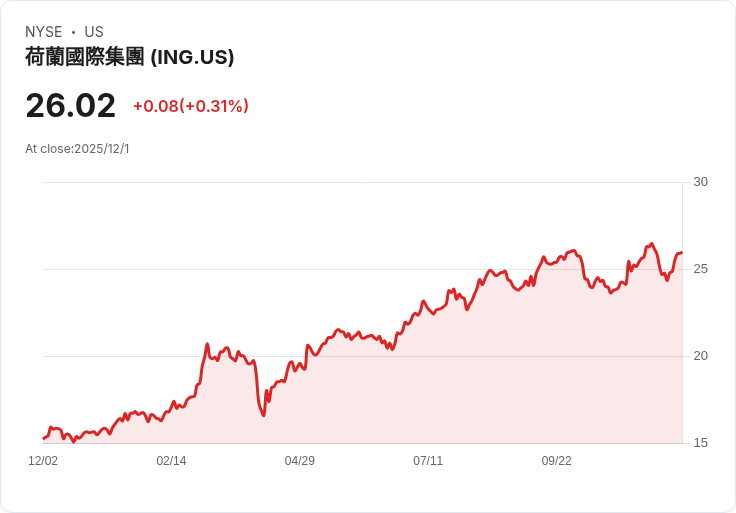Click the chart's highest peak near the right end
Viewport: 736px width, 513px height.
652,243
